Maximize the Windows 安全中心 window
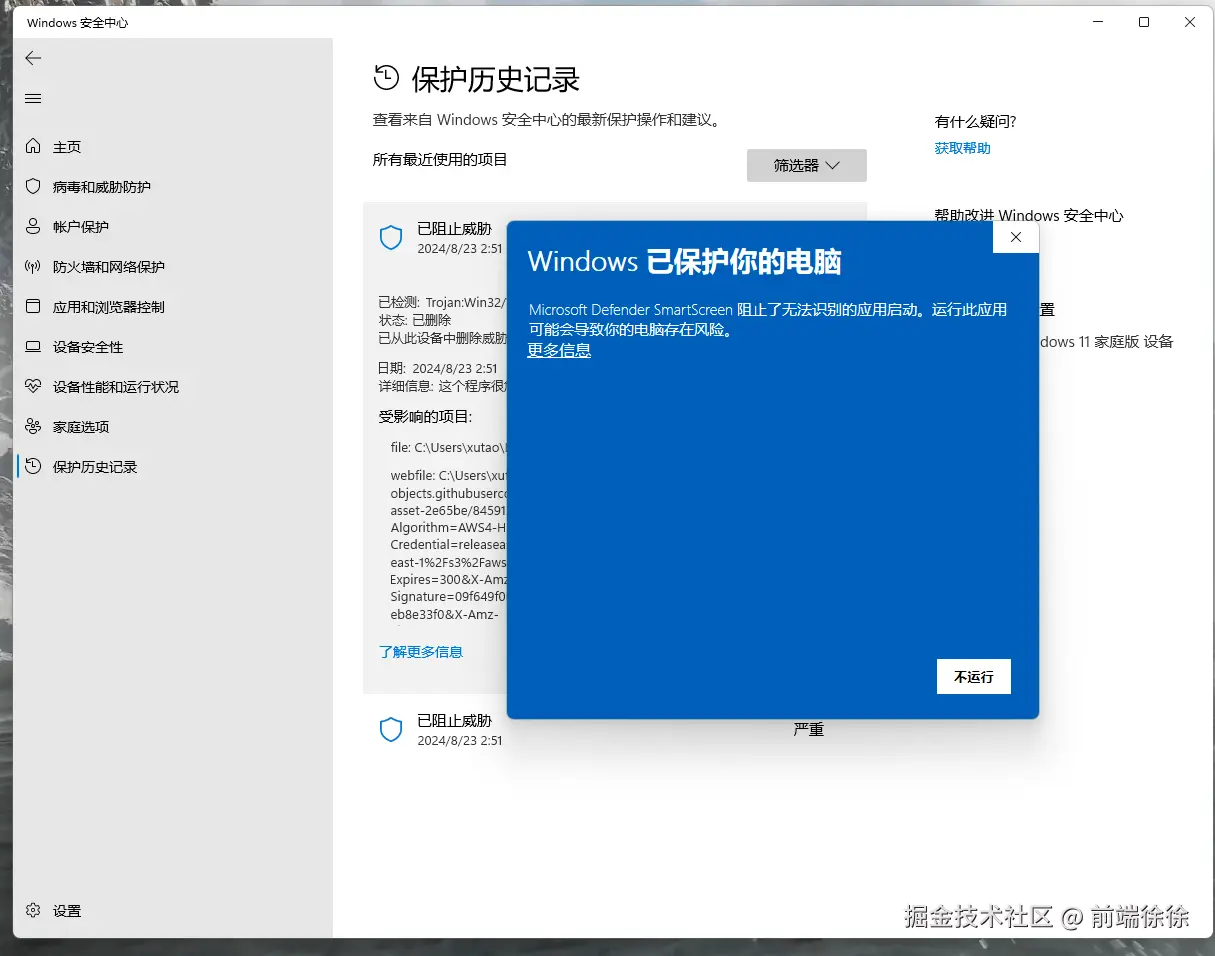 coord(1144,22)
